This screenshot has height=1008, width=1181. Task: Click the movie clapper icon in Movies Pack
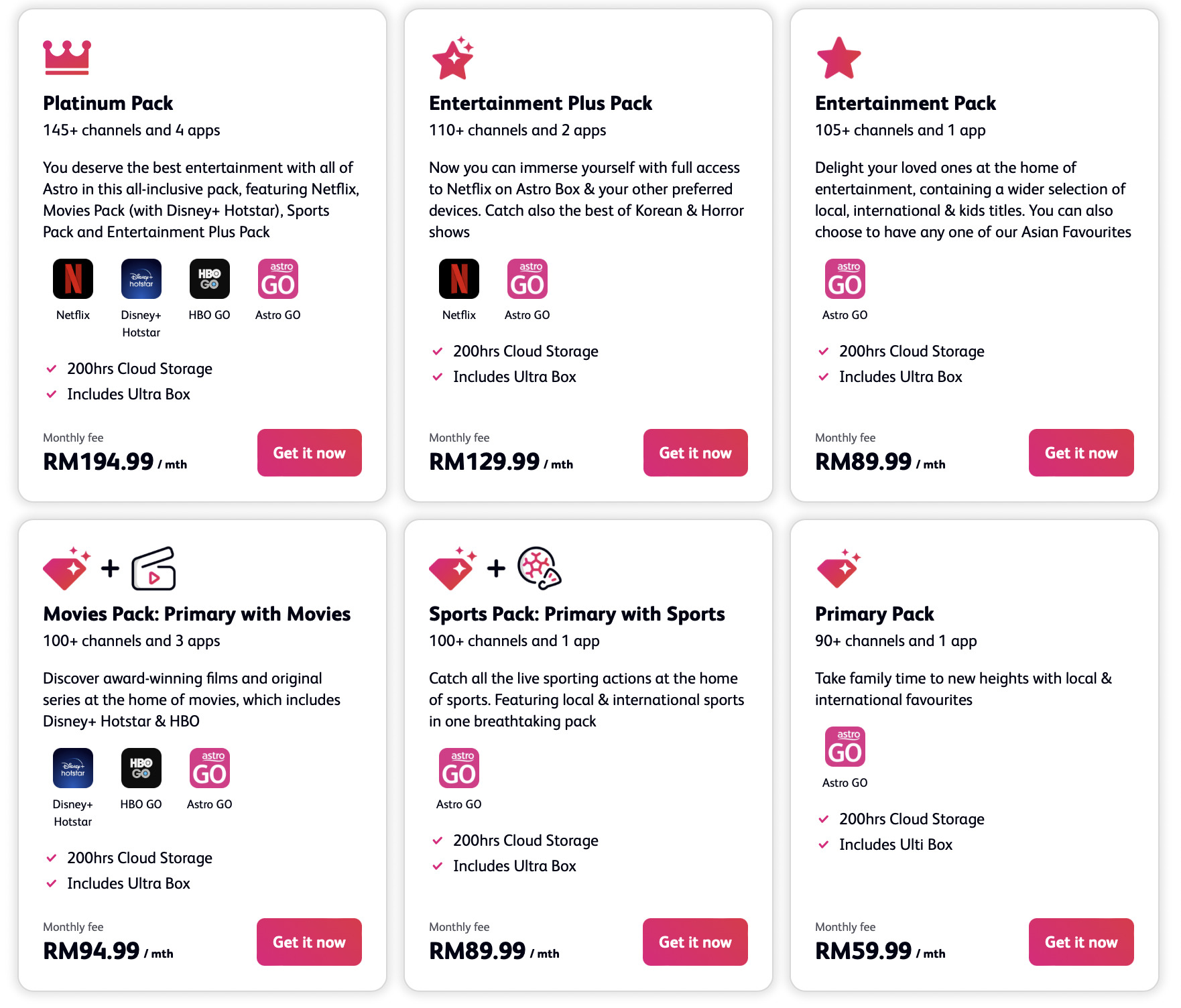pos(153,569)
